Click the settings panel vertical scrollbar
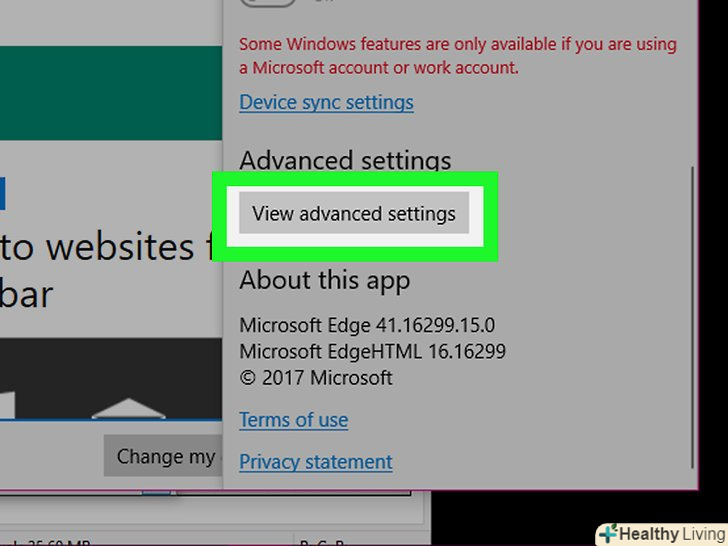Screen dimensions: 728x546 [x=692, y=317]
